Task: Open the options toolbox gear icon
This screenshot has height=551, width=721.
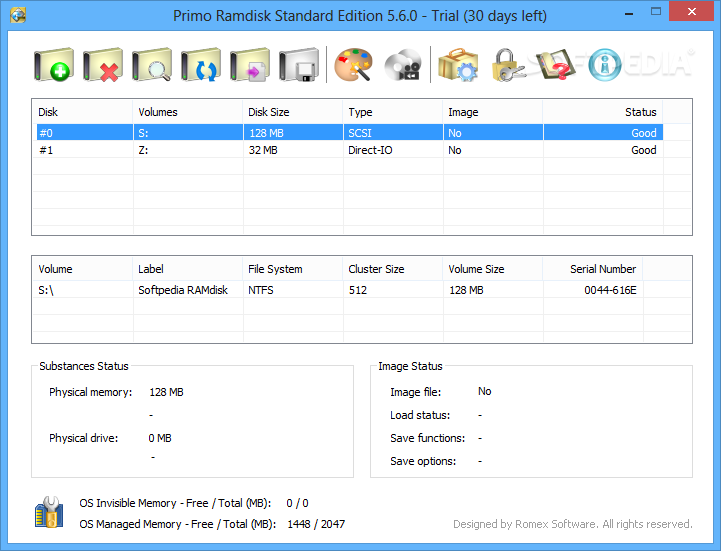Action: click(x=458, y=65)
